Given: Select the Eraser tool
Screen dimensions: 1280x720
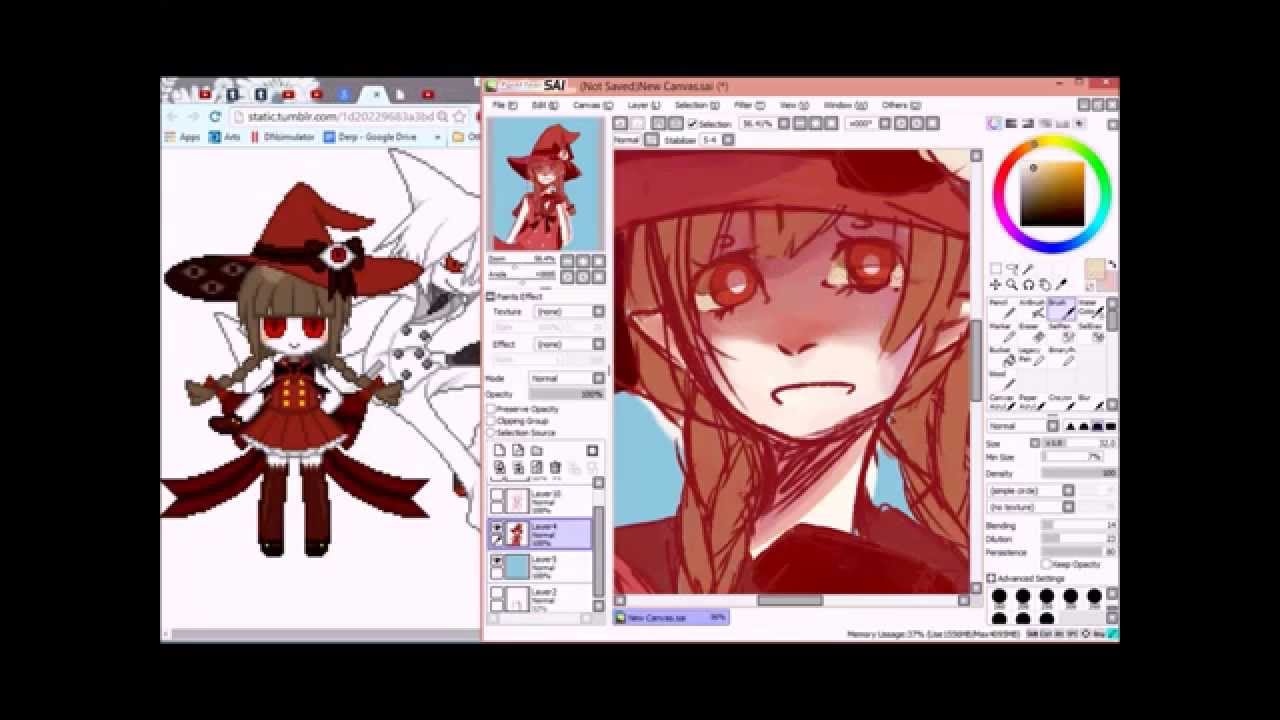Looking at the screenshot, I should coord(1032,332).
